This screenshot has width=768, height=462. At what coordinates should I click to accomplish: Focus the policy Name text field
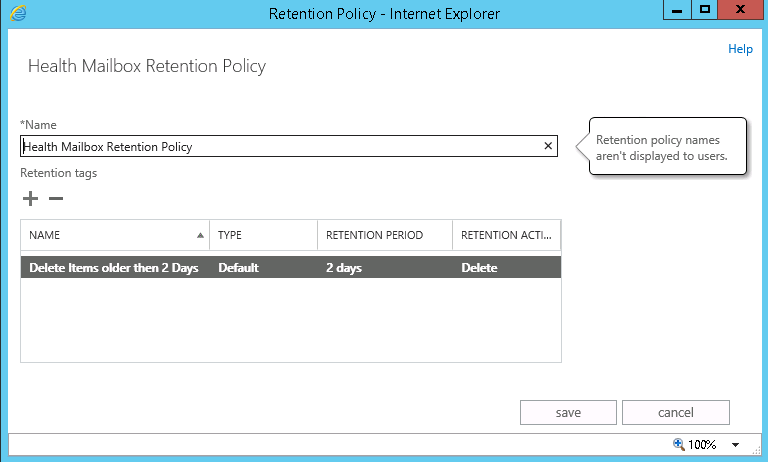click(289, 146)
